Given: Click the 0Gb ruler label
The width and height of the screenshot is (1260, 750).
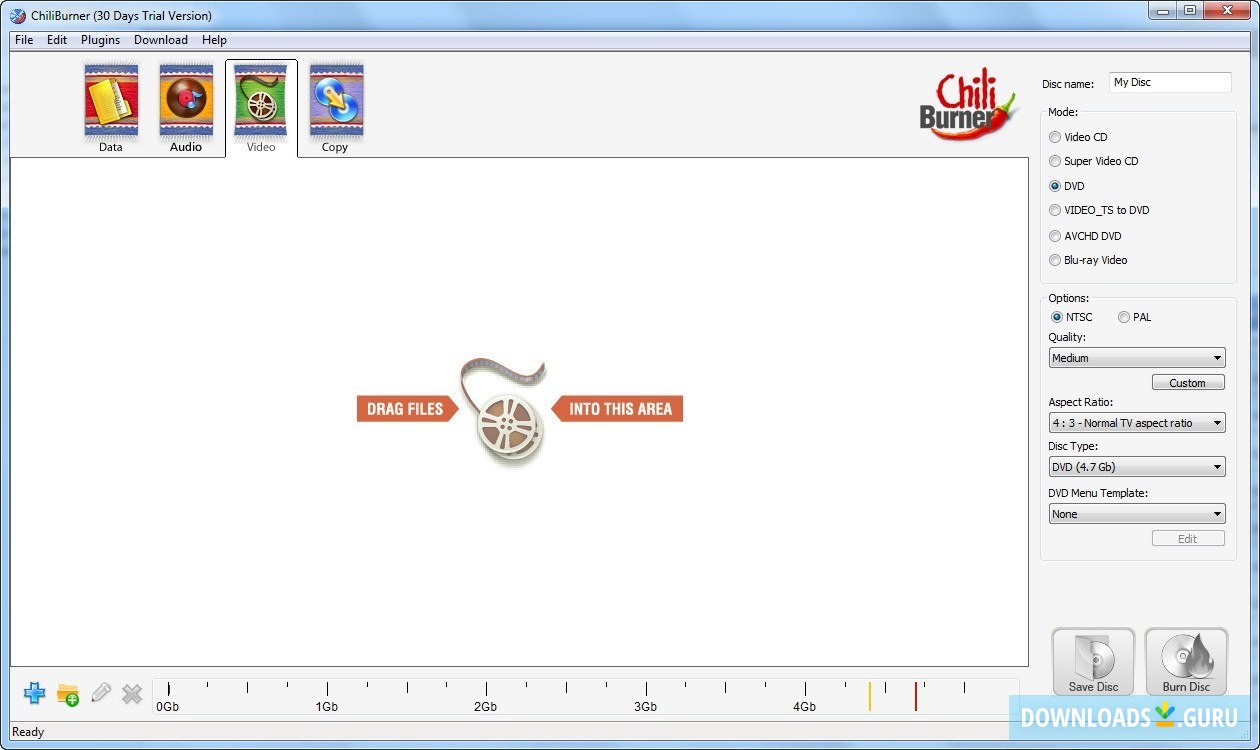Looking at the screenshot, I should coord(167,707).
